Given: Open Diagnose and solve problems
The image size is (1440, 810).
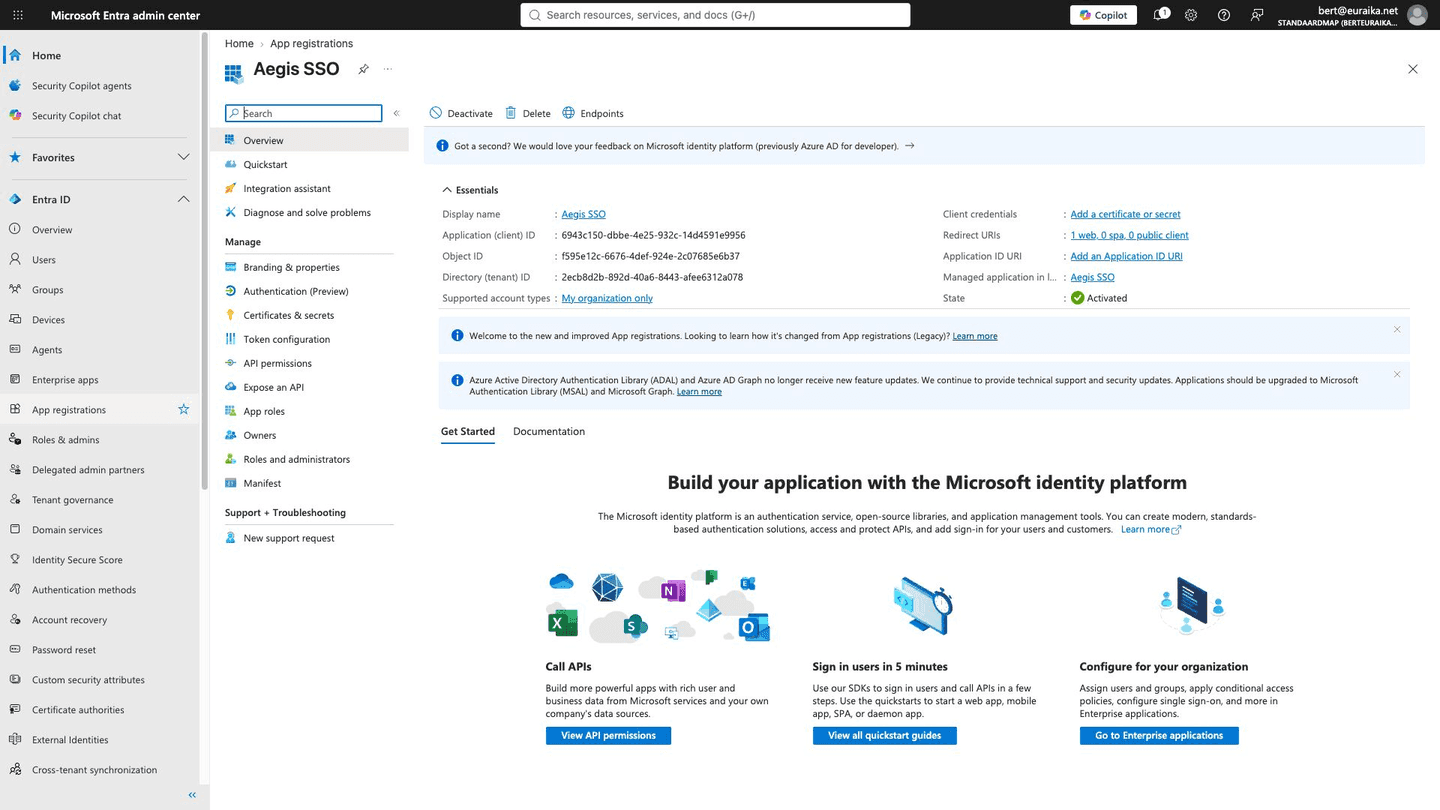Looking at the screenshot, I should pos(309,212).
